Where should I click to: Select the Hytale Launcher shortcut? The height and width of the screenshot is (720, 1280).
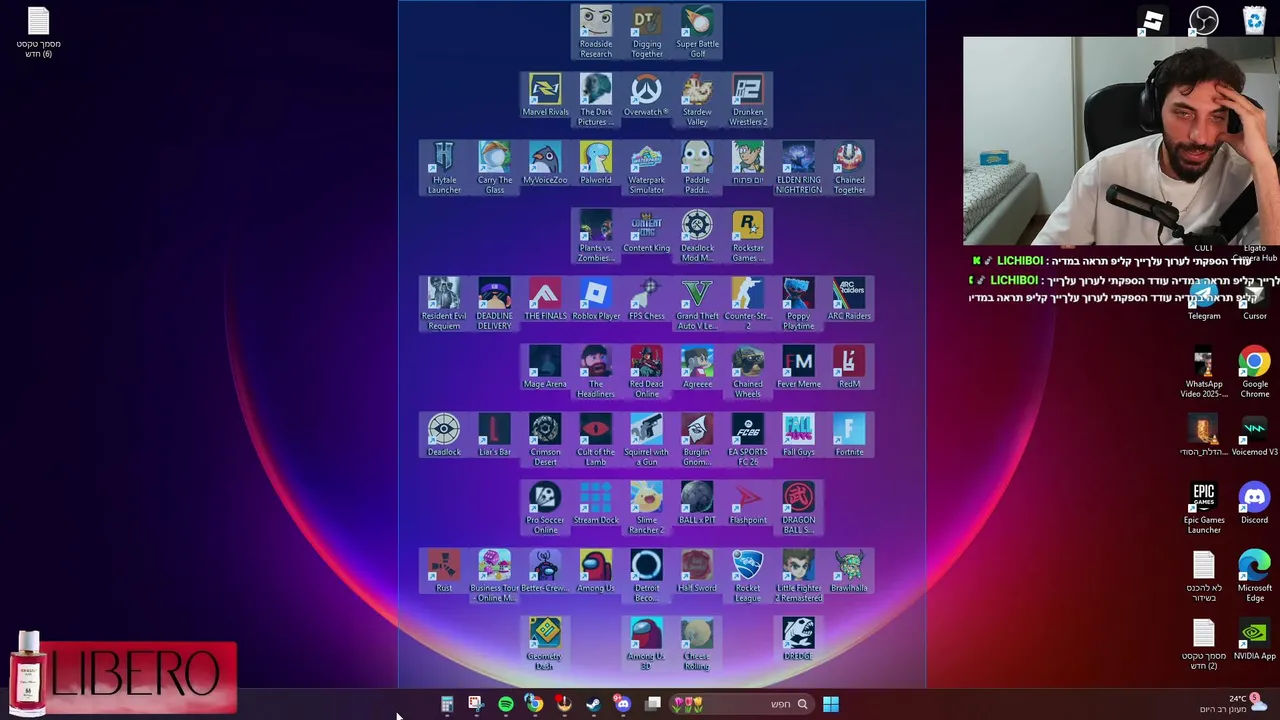click(444, 168)
